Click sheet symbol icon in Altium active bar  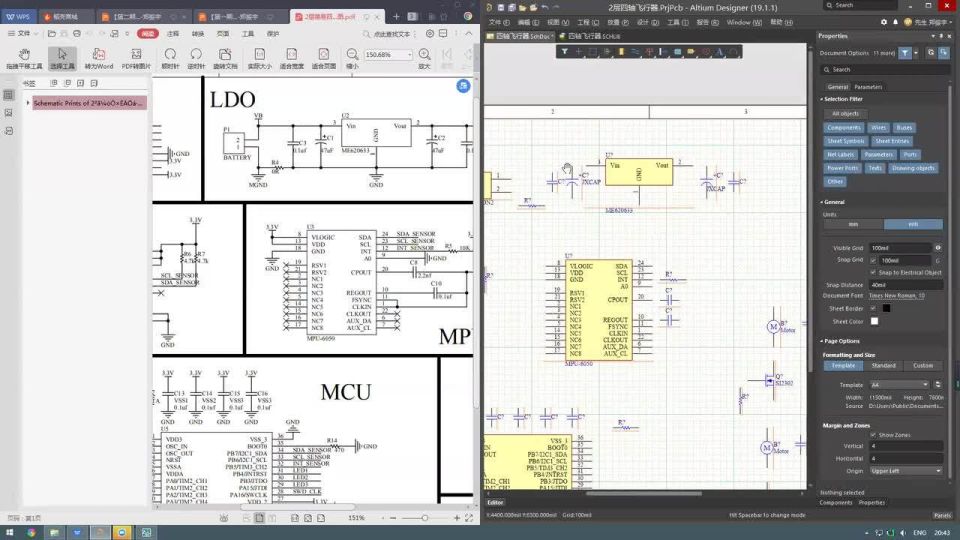point(677,52)
